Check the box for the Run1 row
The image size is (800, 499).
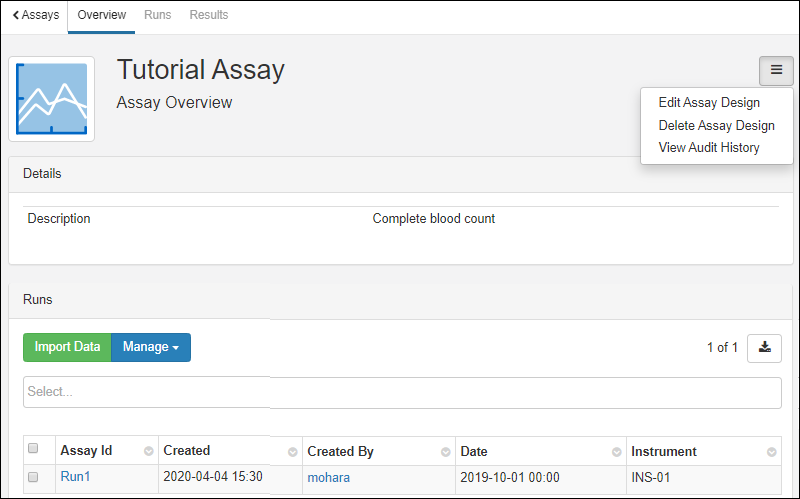coord(33,478)
